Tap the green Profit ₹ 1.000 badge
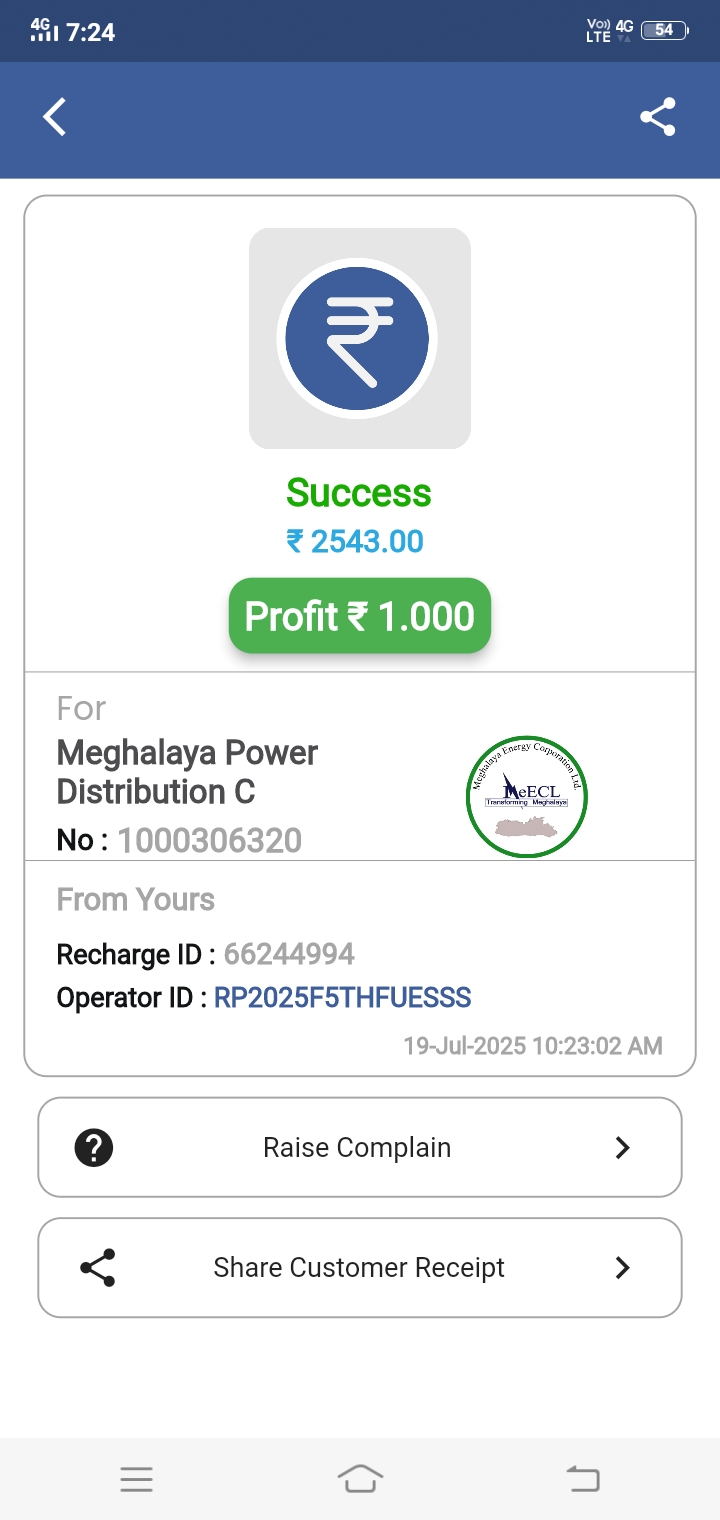 (359, 616)
